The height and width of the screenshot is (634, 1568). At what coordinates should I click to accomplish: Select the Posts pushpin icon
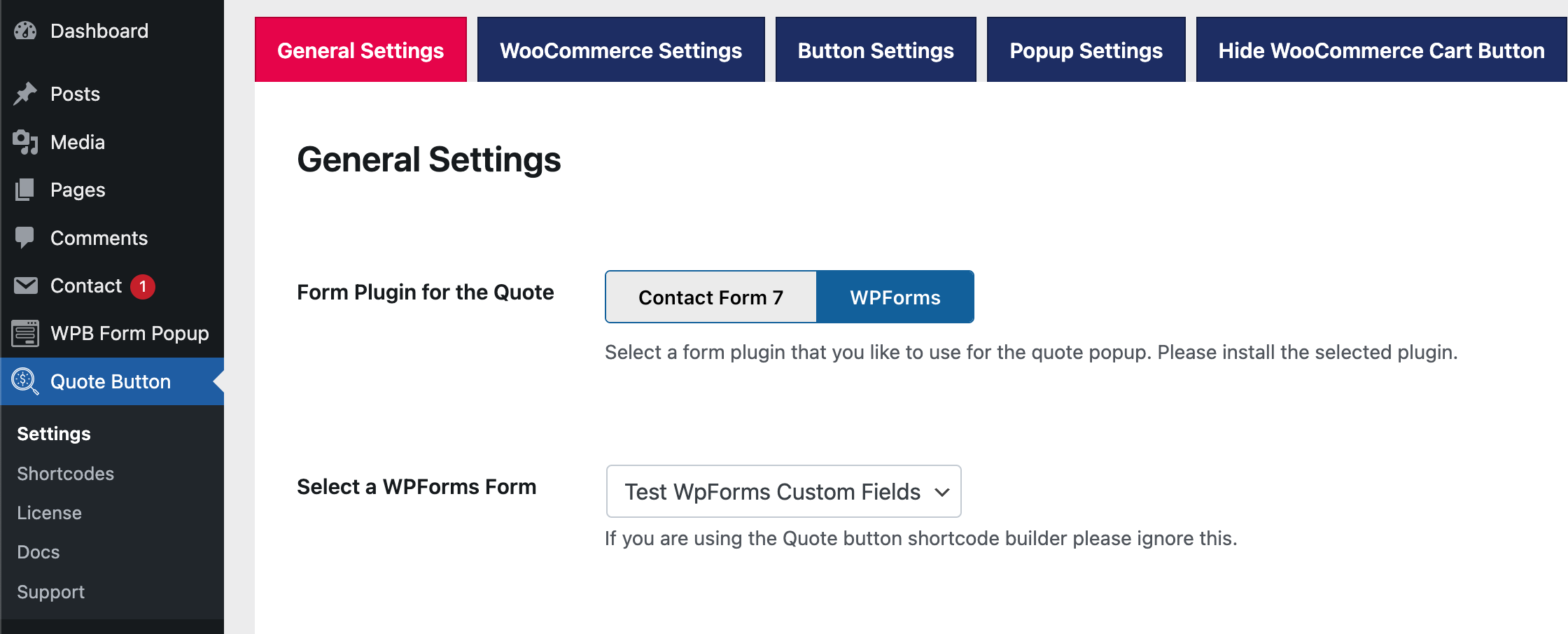point(25,94)
